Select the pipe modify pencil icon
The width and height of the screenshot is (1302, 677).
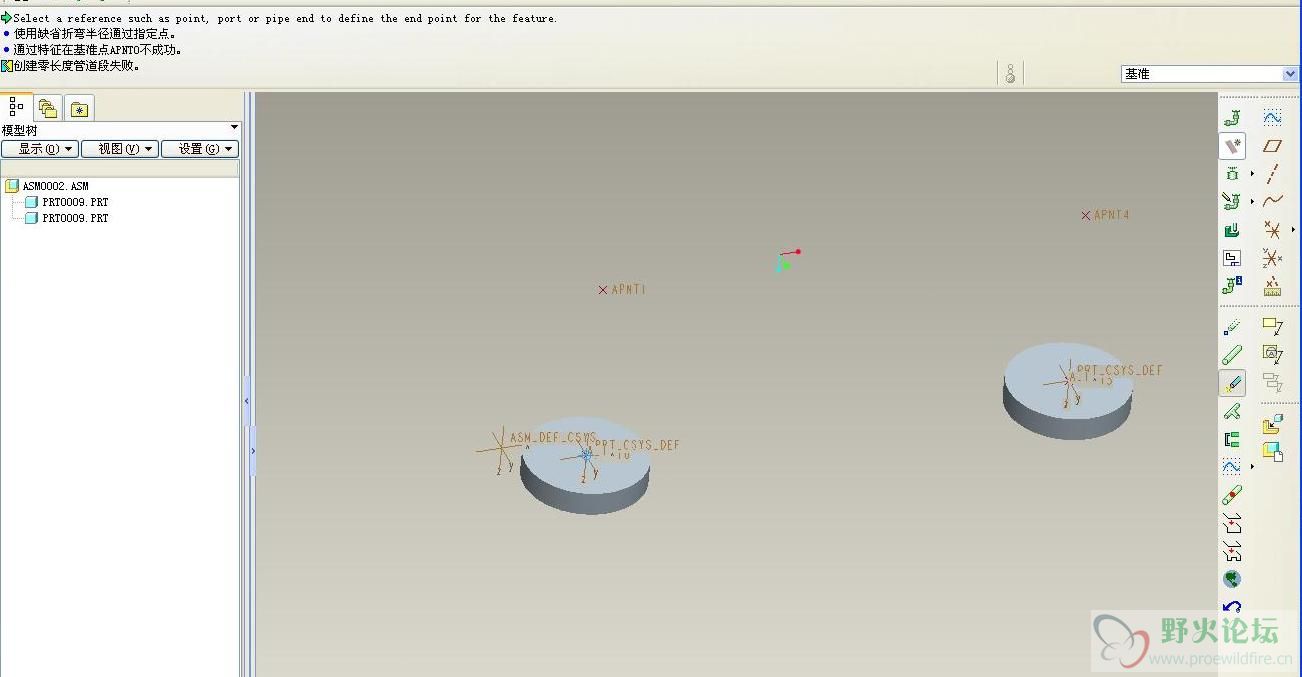click(x=1232, y=202)
